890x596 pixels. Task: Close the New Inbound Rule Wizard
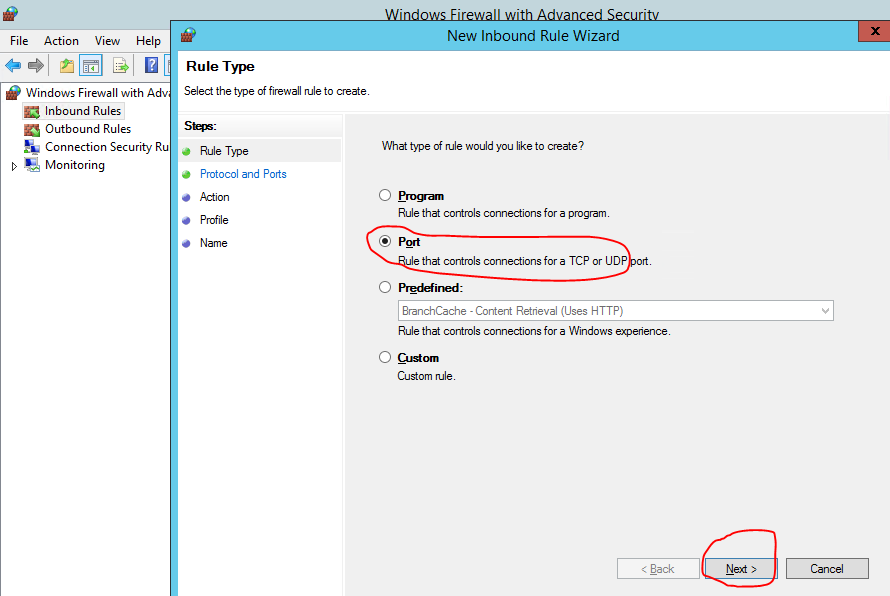click(x=874, y=31)
